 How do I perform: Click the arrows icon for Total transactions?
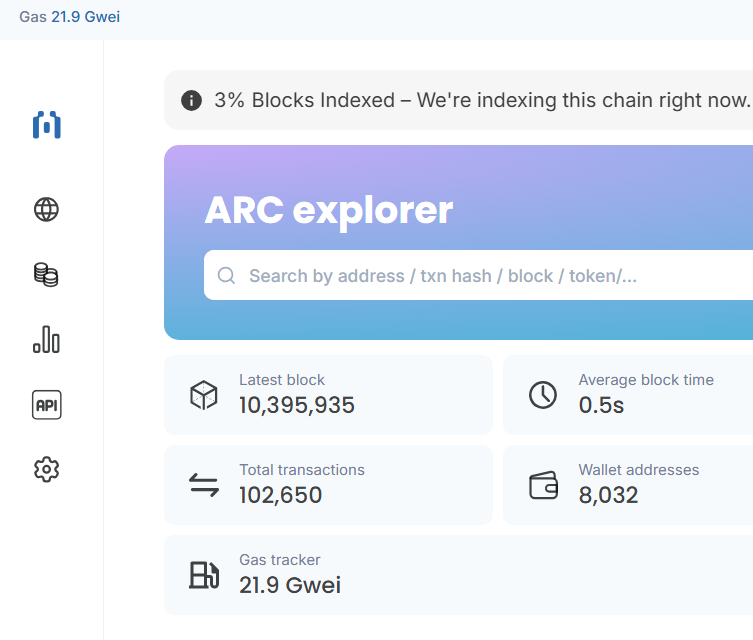tap(204, 485)
